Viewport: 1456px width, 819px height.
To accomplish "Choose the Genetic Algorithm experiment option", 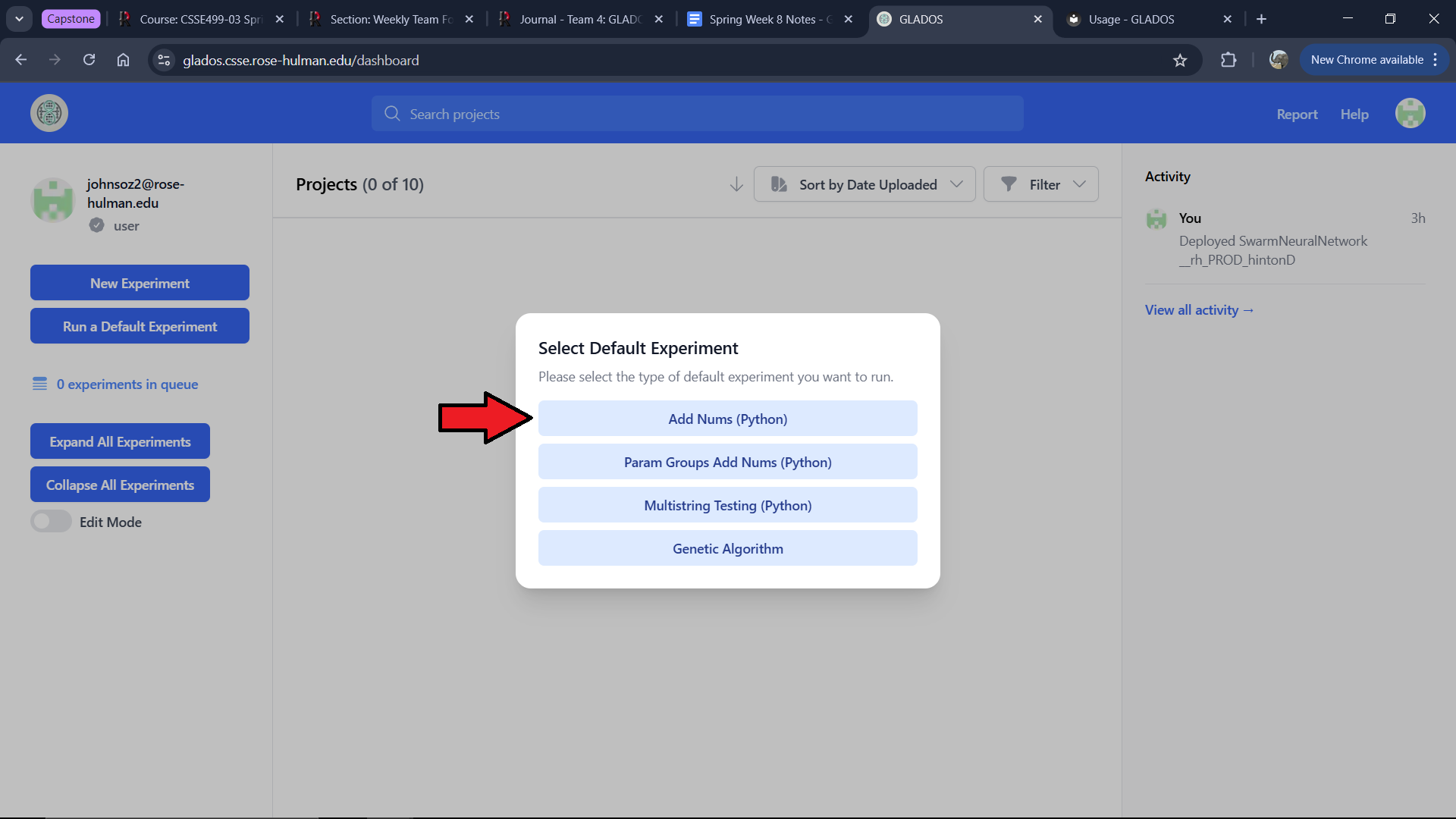I will (727, 548).
